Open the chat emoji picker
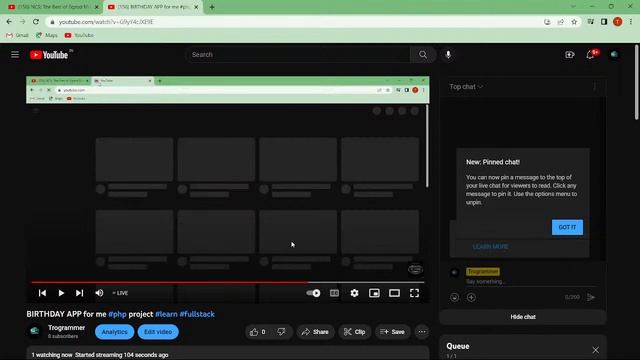The width and height of the screenshot is (640, 360). point(454,298)
